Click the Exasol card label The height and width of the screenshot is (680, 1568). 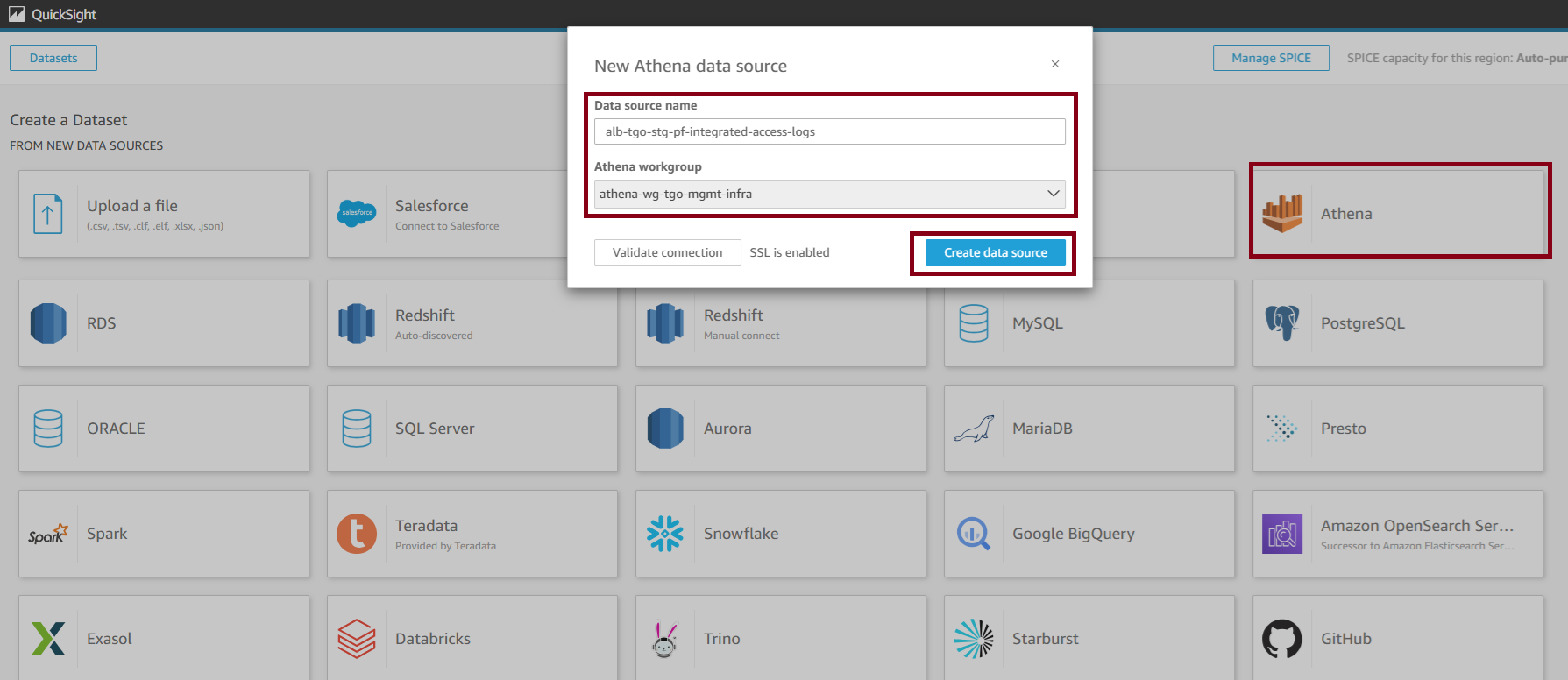(110, 639)
